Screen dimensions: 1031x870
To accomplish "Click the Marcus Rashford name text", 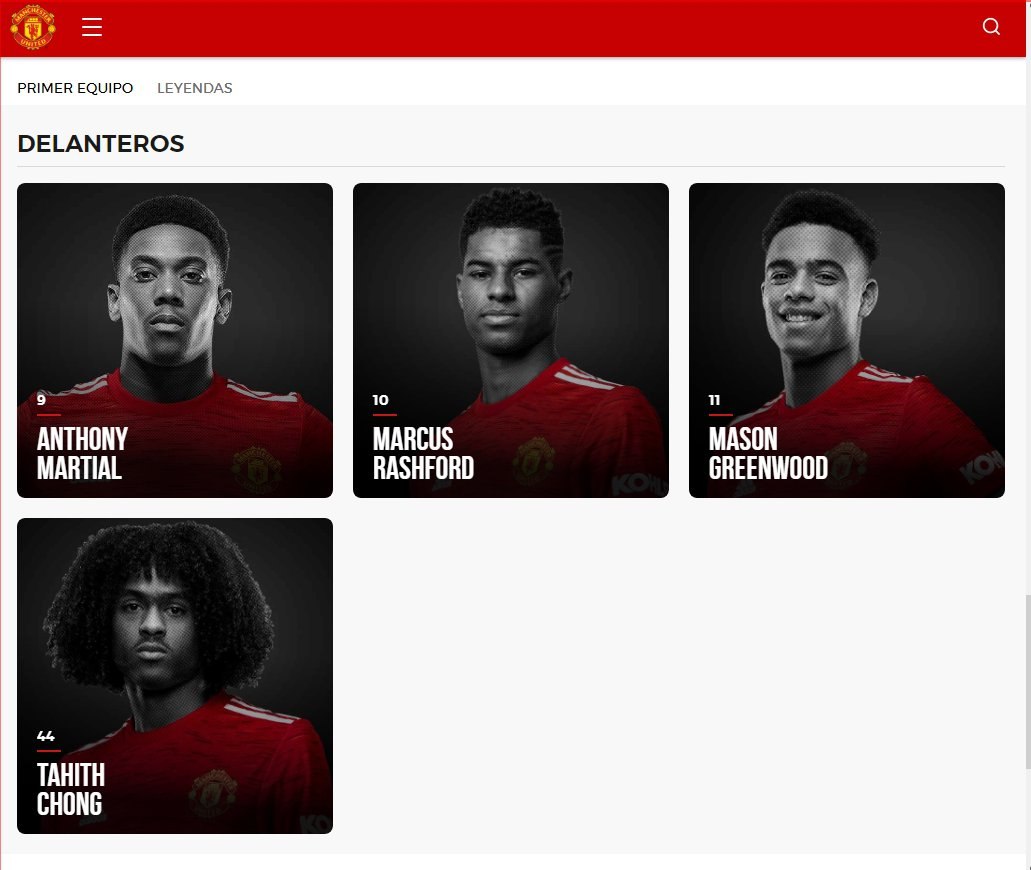I will coord(423,453).
